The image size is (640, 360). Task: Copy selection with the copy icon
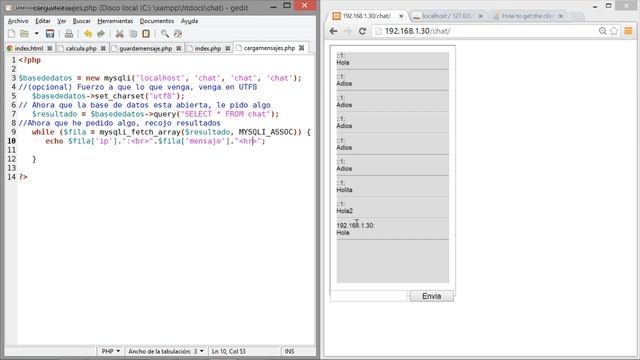(133, 34)
